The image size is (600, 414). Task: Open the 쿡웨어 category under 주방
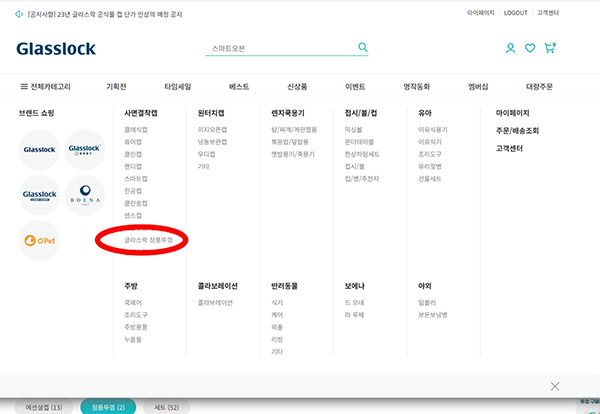[133, 303]
